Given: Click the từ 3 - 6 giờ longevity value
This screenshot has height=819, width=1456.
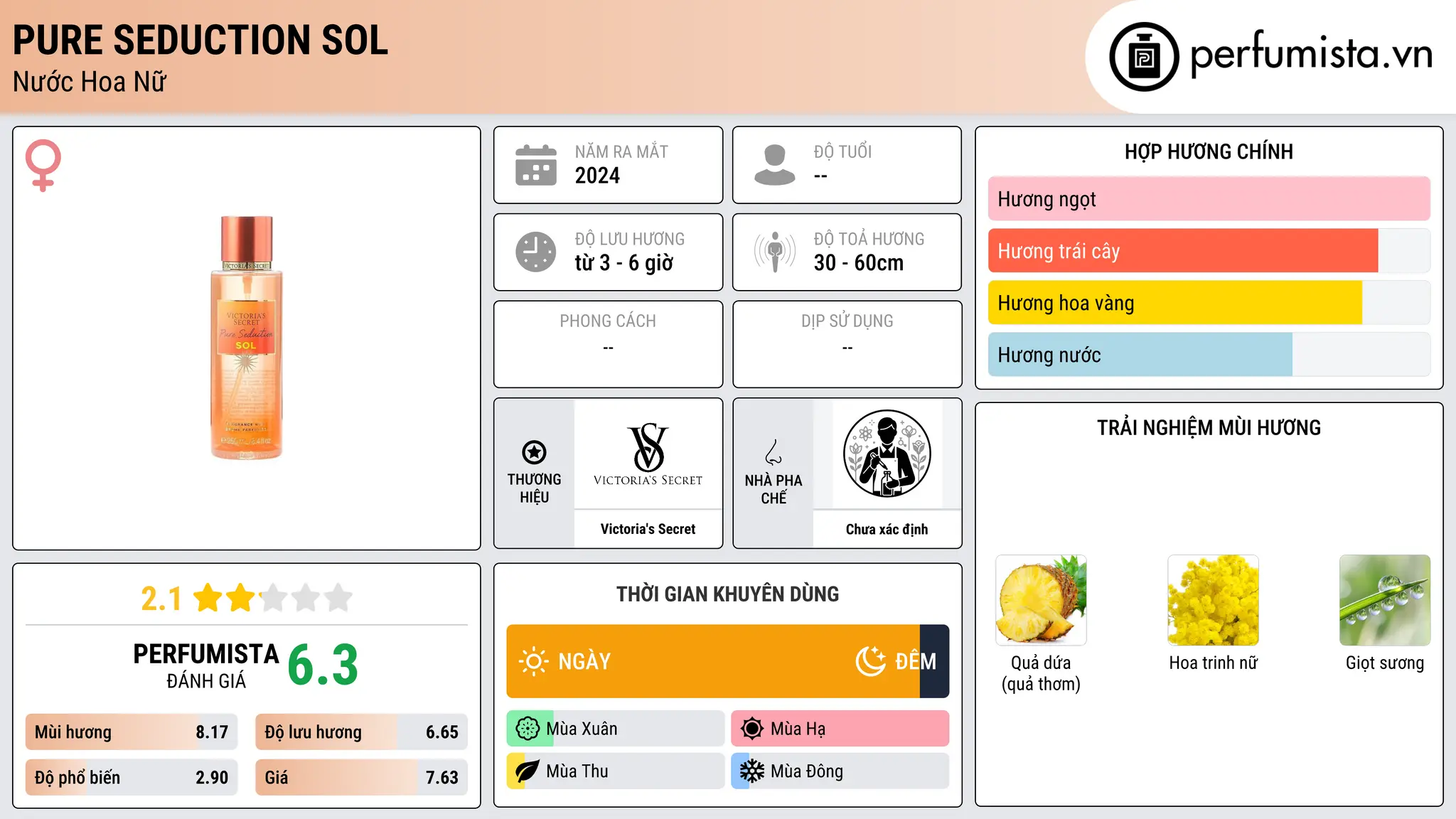Looking at the screenshot, I should coord(623,263).
